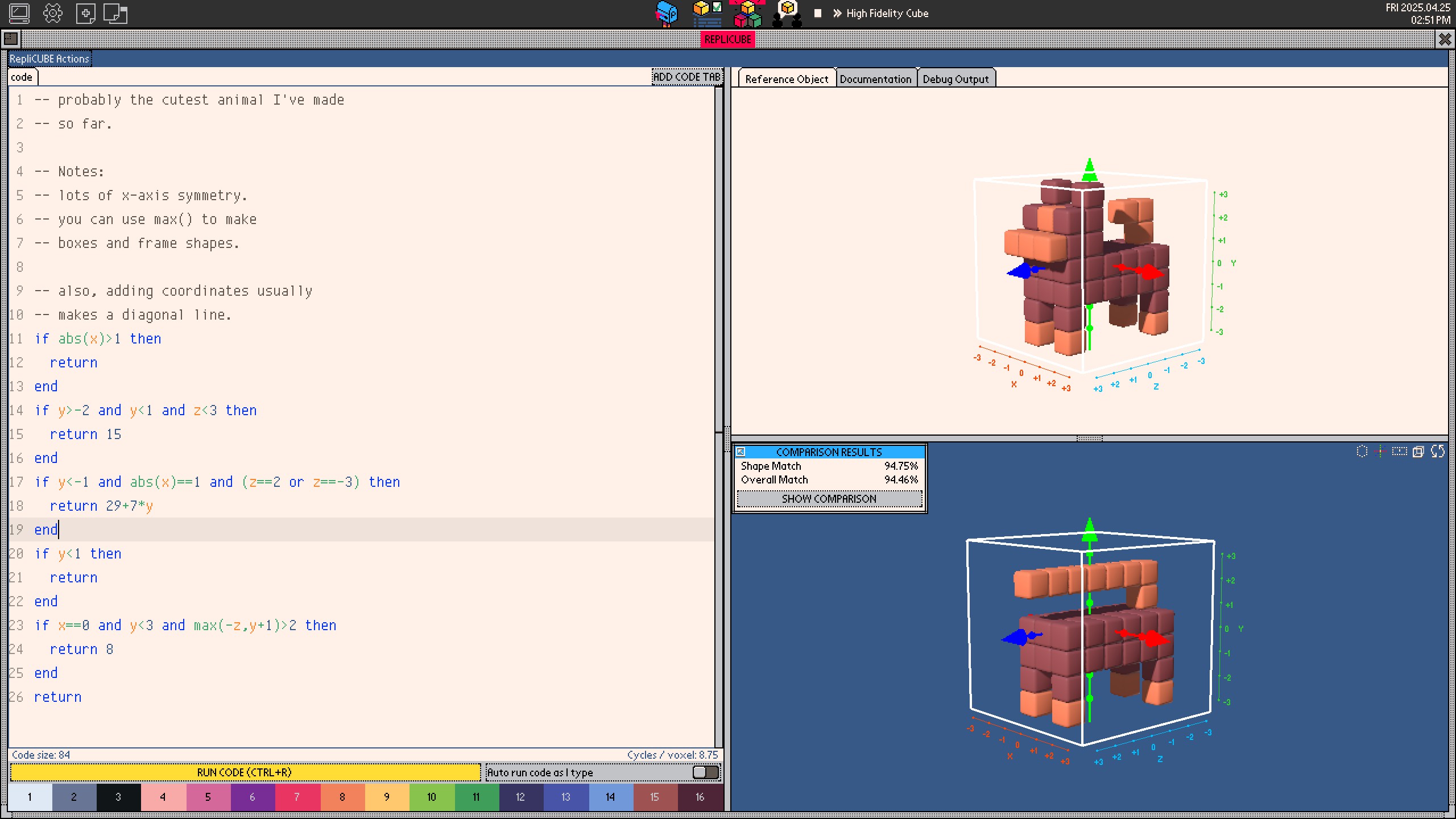Image resolution: width=1456 pixels, height=819 pixels.
Task: Click the three colored cubes Replicube icon
Action: click(x=747, y=15)
